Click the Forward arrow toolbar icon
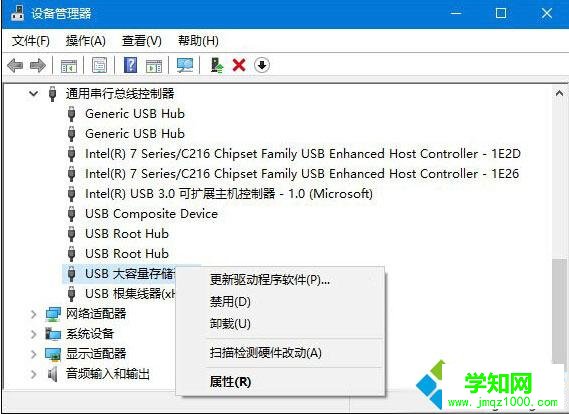 38,66
